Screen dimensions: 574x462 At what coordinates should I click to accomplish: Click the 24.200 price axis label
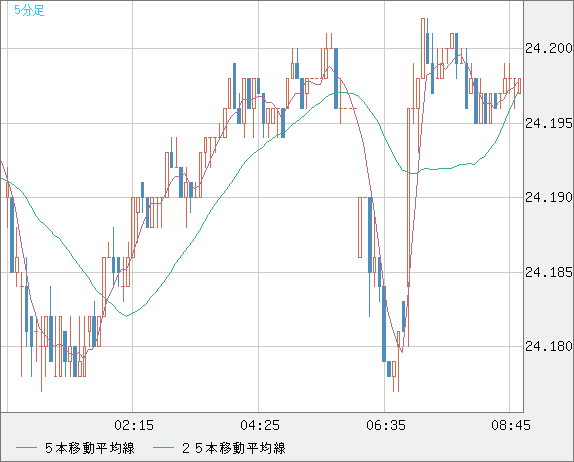(549, 48)
